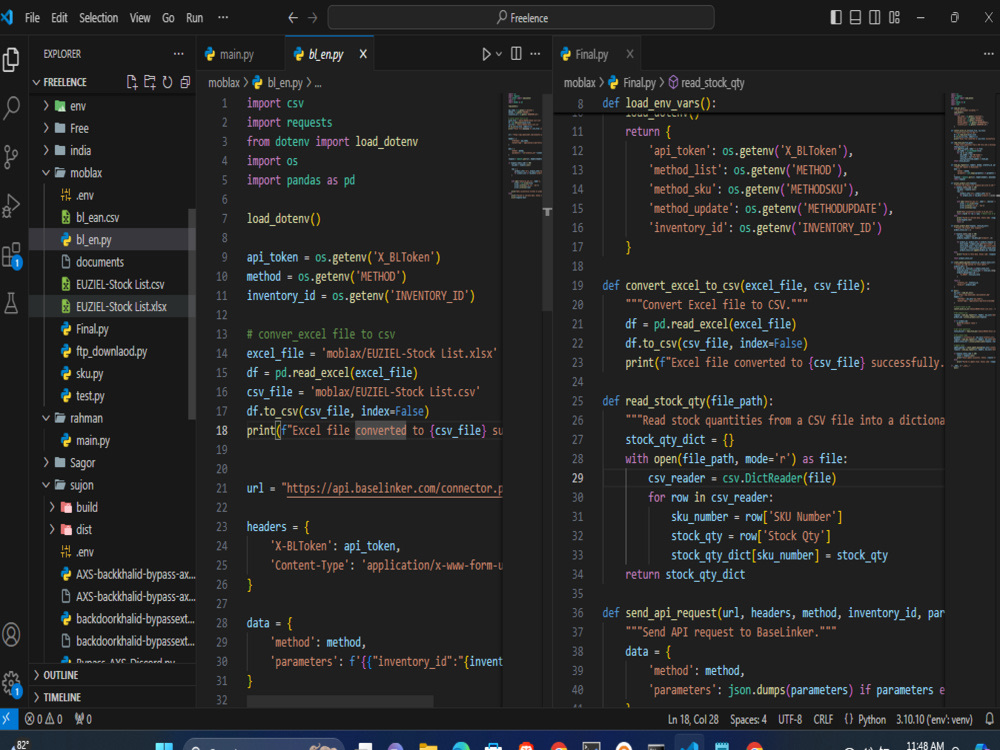Viewport: 1000px width, 750px height.
Task: Open the View menu
Action: [140, 18]
